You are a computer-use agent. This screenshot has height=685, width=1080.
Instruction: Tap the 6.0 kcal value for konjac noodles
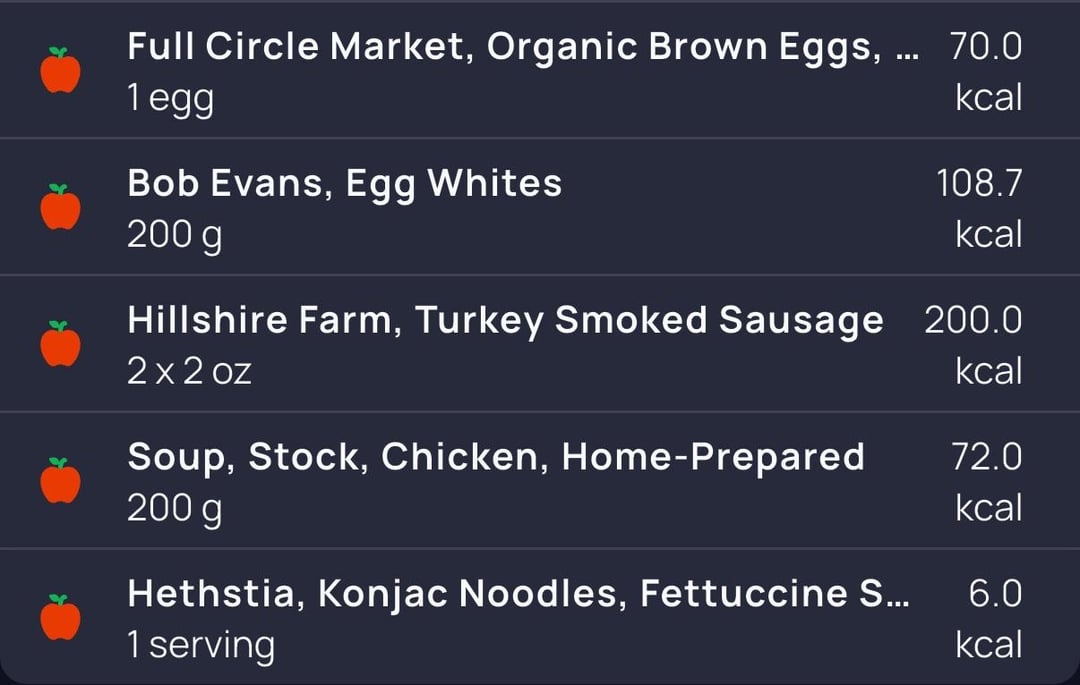point(988,620)
